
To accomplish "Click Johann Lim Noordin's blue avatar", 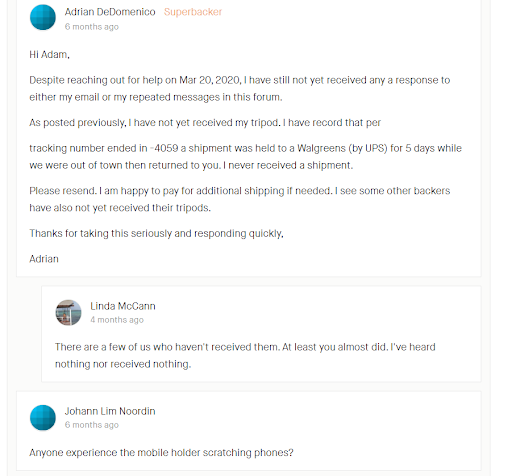I will tap(43, 418).
